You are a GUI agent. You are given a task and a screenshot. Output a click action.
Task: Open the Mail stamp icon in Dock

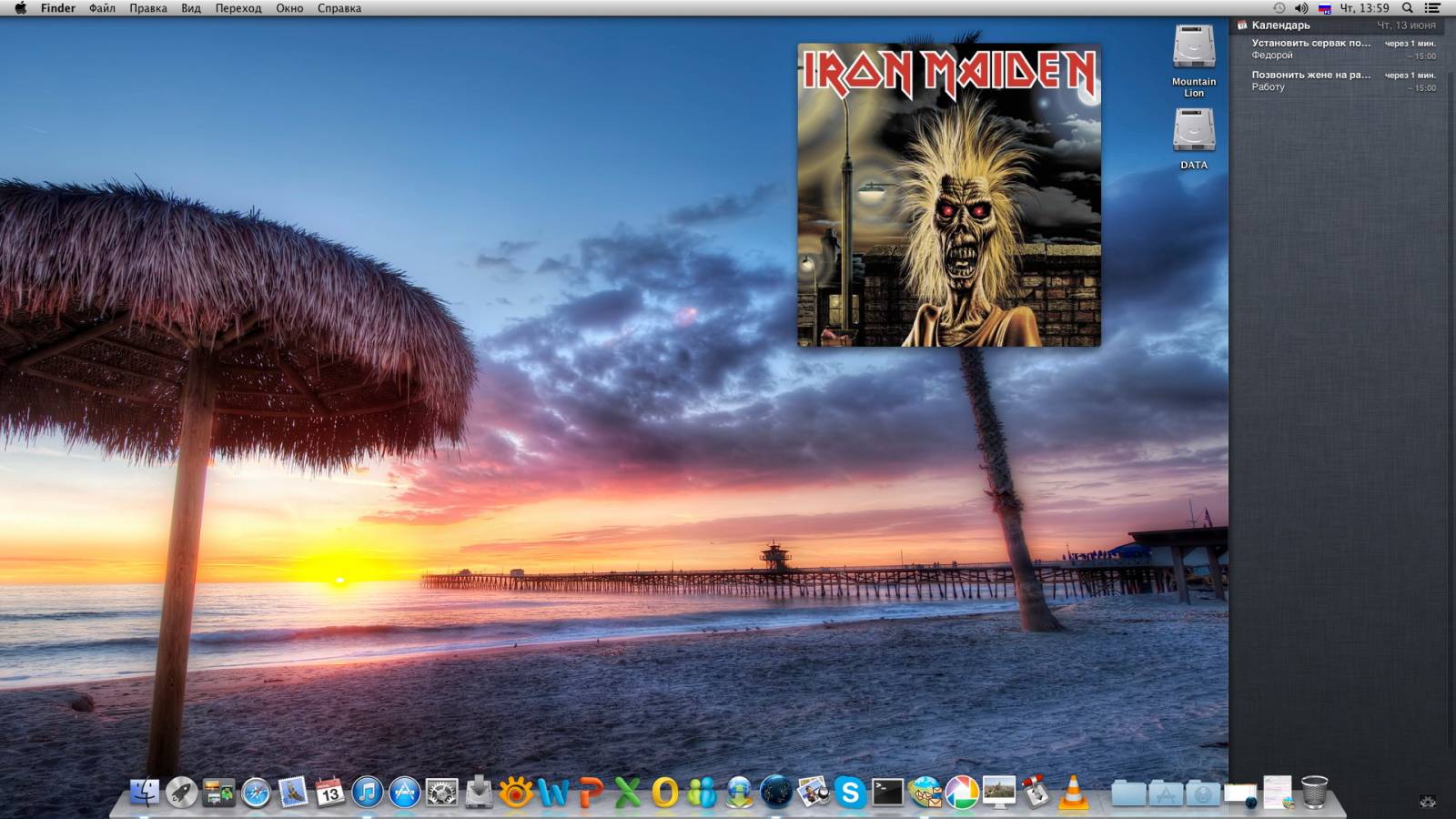[293, 793]
